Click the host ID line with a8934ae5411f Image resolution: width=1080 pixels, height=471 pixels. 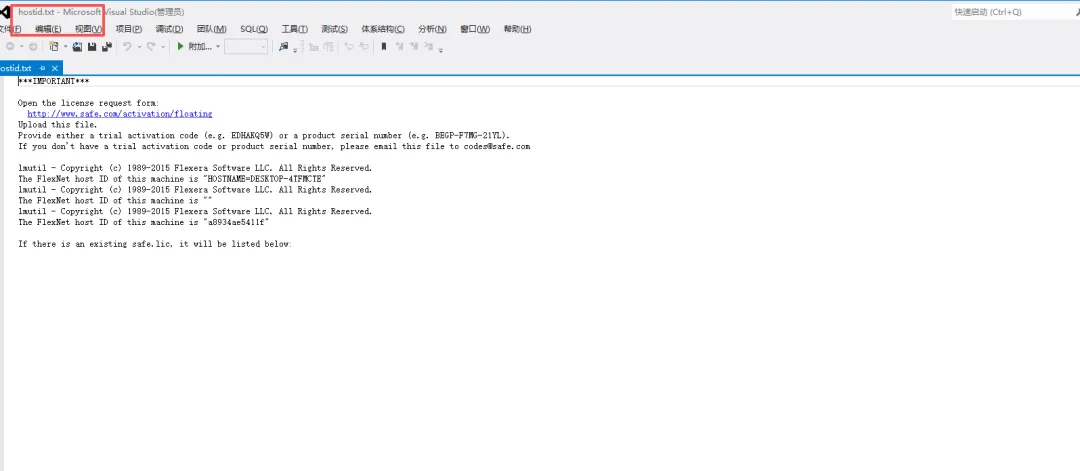pos(143,222)
